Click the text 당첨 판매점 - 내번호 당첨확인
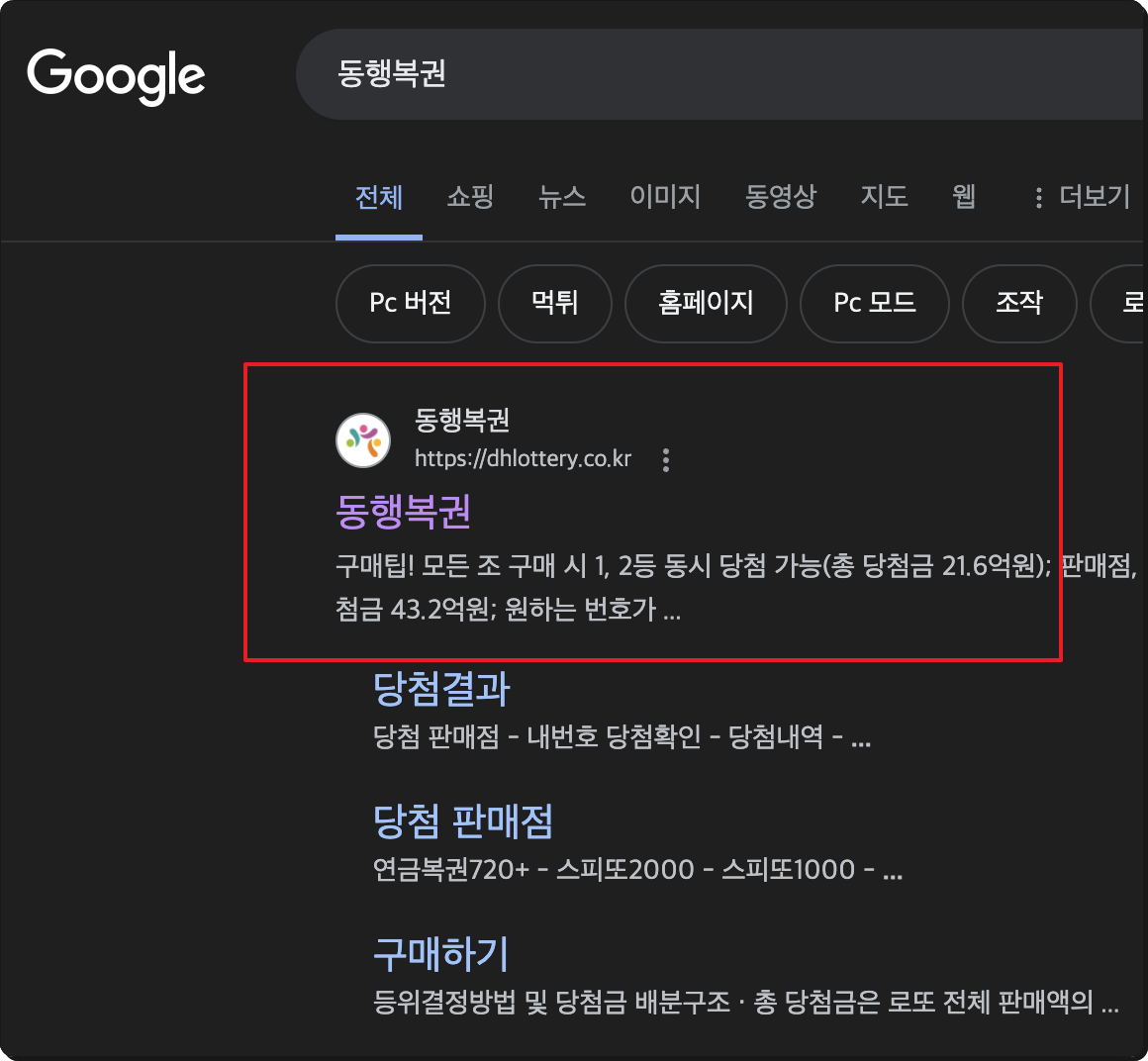1148x1061 pixels. 536,736
